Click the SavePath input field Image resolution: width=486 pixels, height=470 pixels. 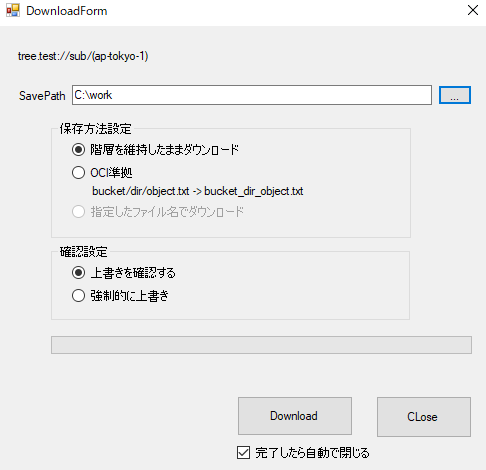(252, 95)
